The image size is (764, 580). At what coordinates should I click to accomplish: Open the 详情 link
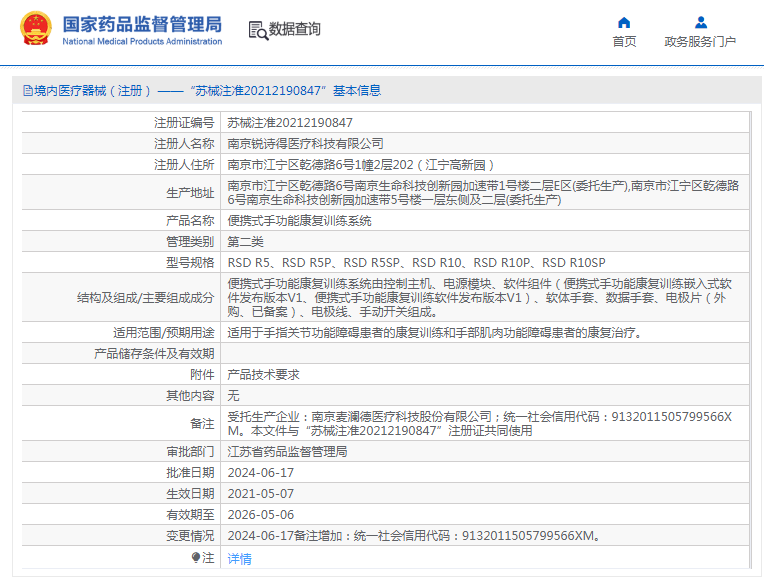coord(239,559)
